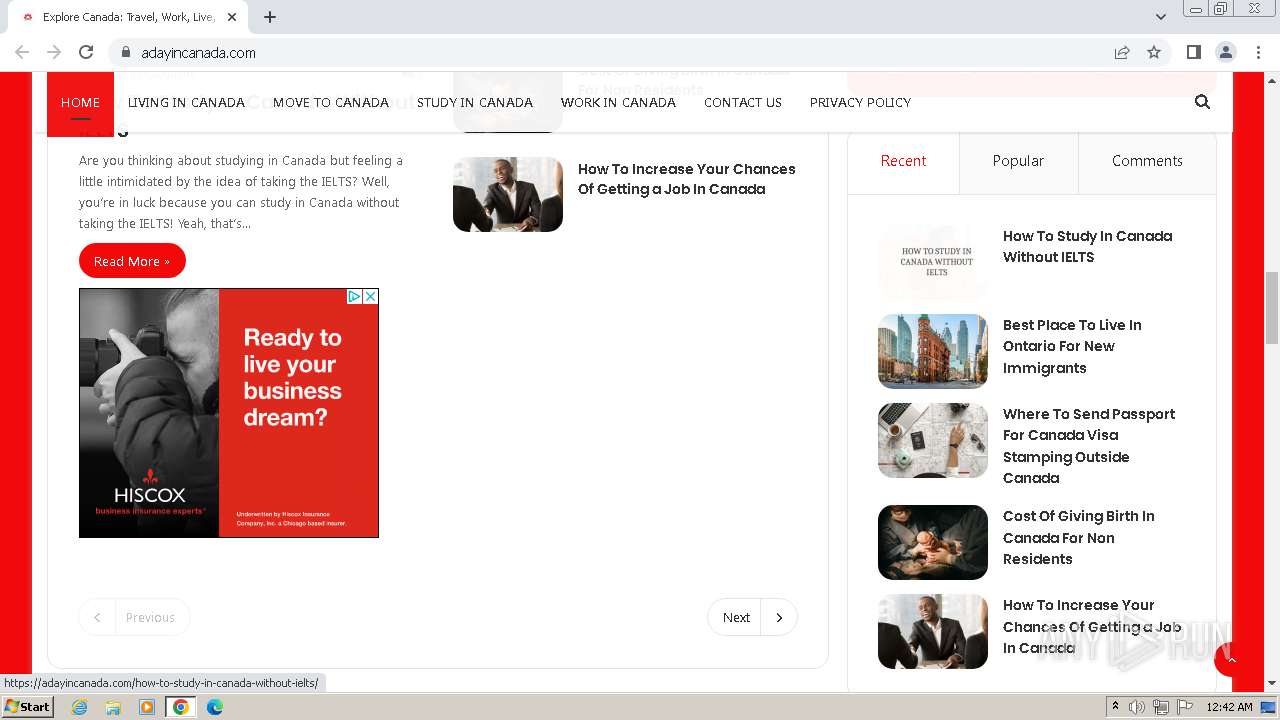
Task: Open the PRIVACY POLICY page
Action: pos(860,102)
